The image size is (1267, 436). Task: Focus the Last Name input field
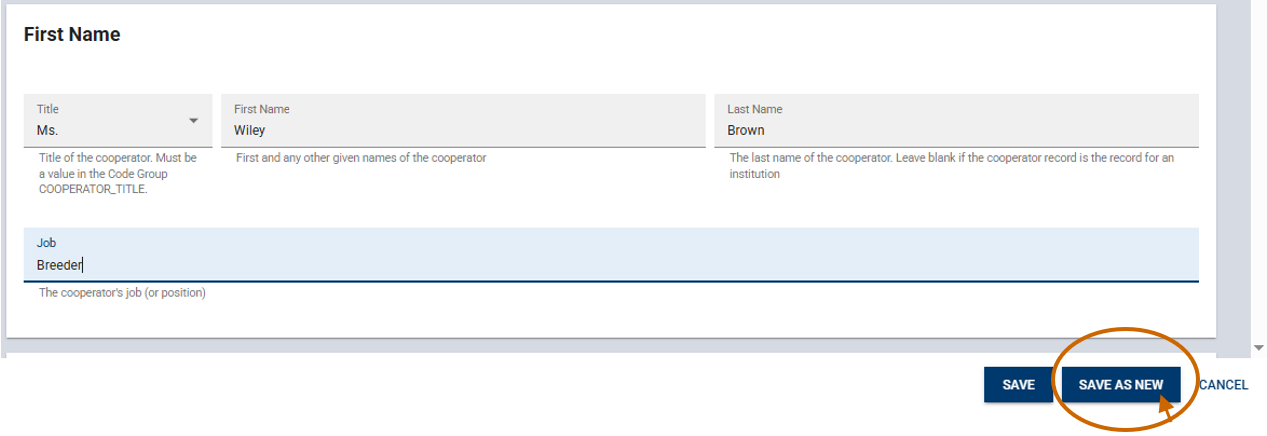point(955,130)
